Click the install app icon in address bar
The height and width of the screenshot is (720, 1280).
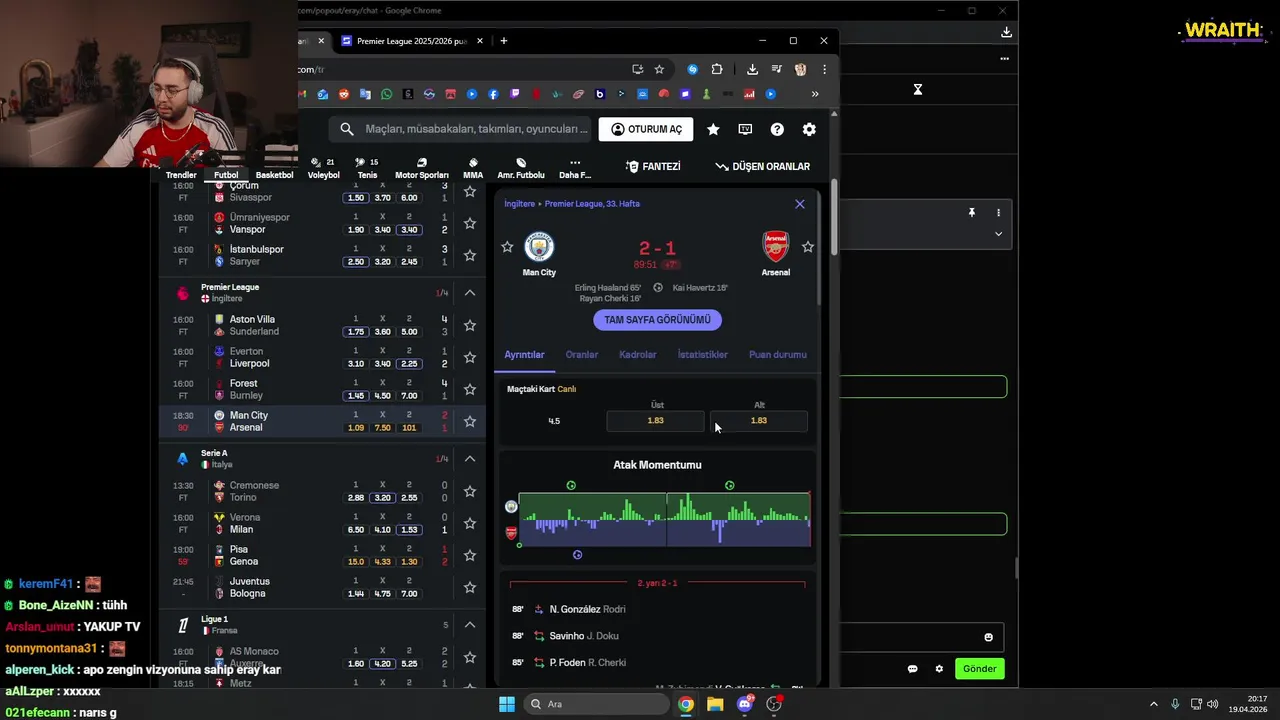(x=637, y=69)
